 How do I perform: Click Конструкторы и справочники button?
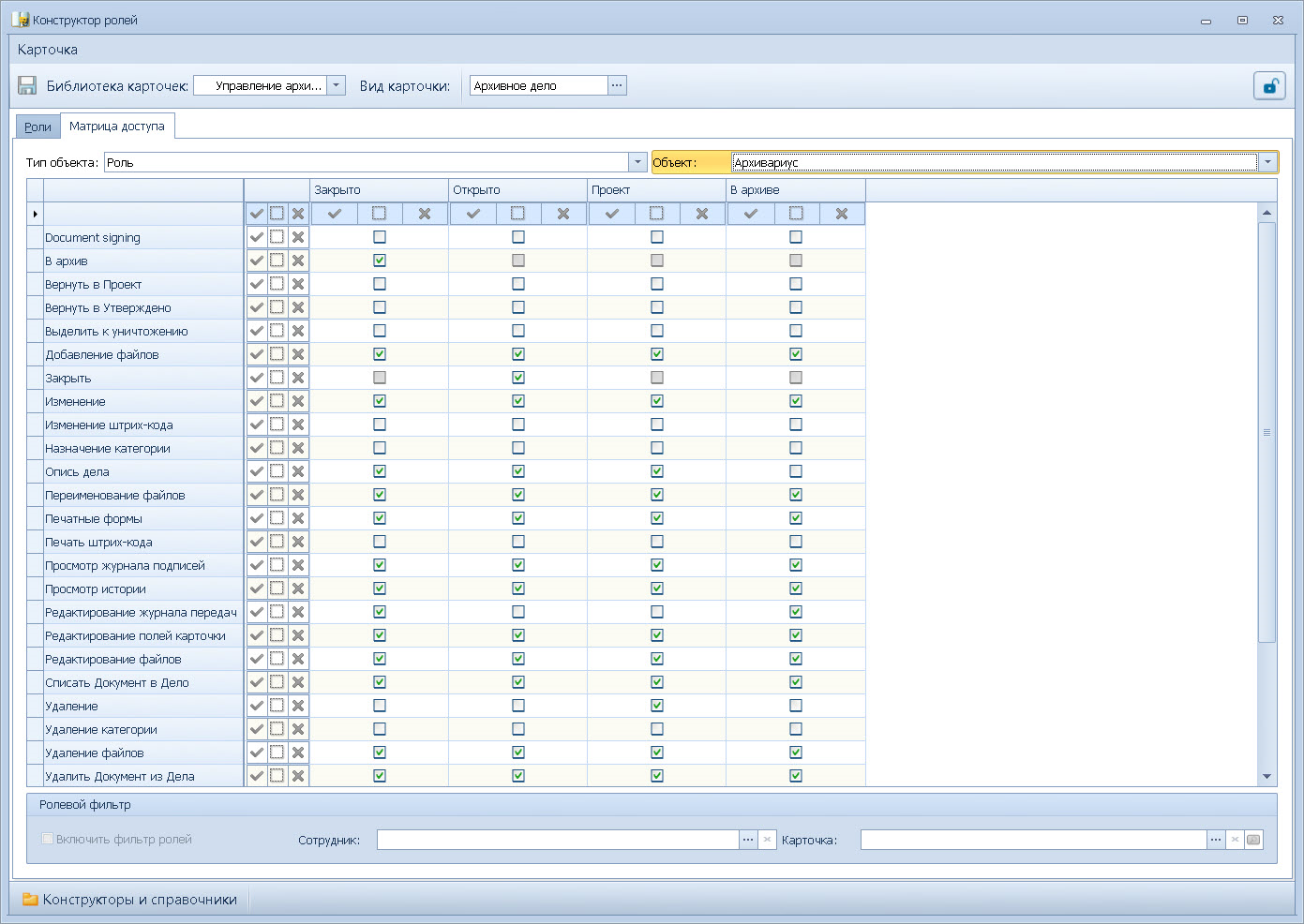click(129, 900)
